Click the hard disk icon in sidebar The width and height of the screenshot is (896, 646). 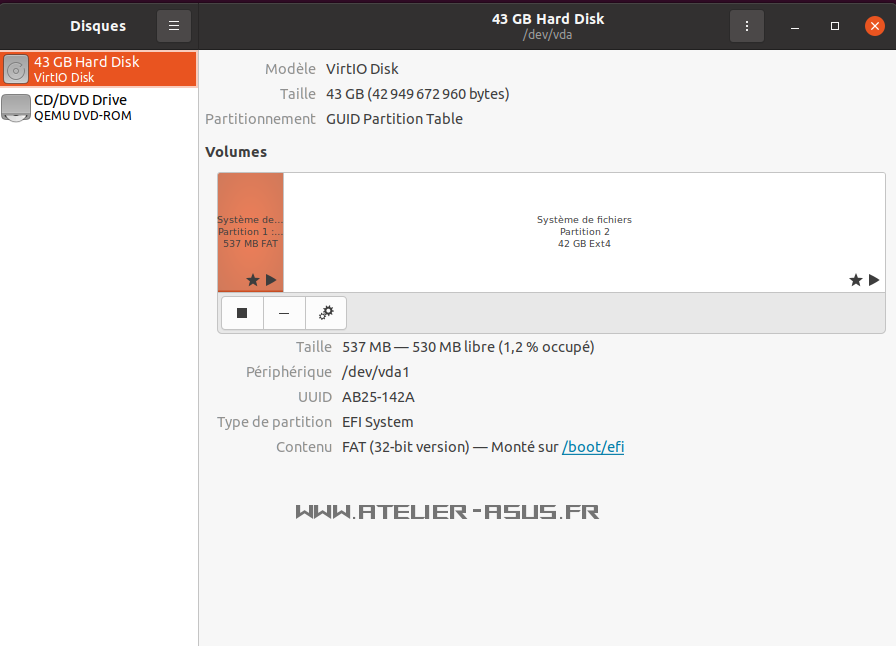coord(16,69)
